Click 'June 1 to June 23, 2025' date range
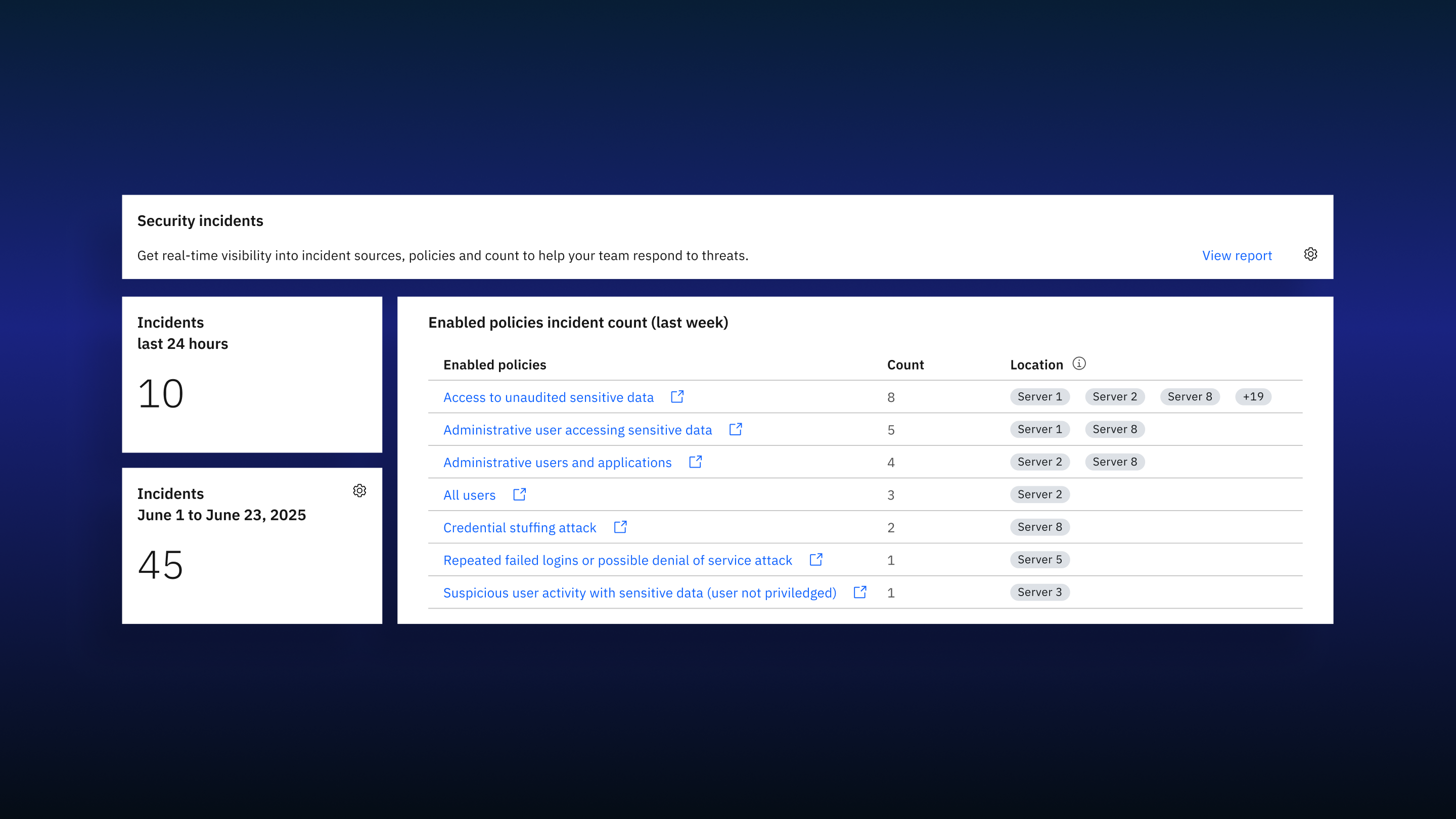The image size is (1456, 819). click(x=221, y=515)
